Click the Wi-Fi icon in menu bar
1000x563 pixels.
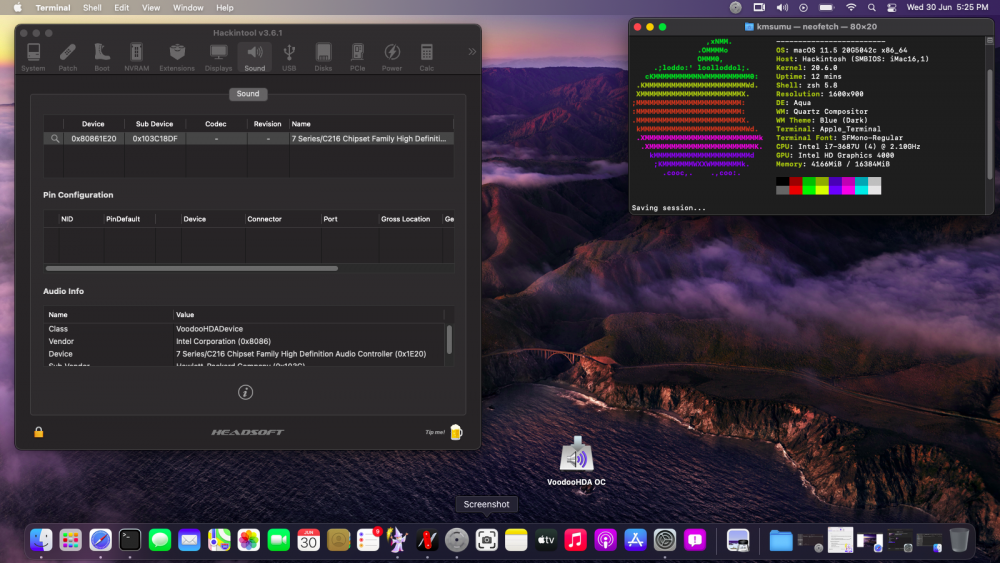851,8
